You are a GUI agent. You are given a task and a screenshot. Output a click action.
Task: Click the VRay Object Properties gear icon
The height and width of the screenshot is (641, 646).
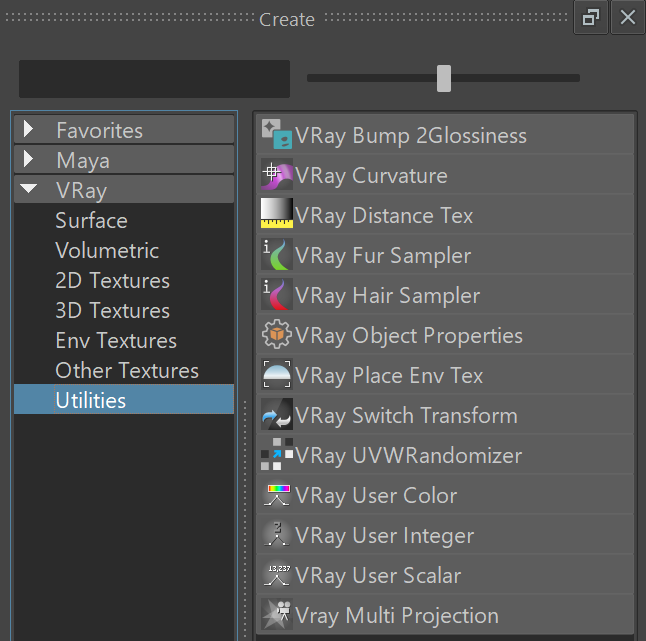(277, 334)
